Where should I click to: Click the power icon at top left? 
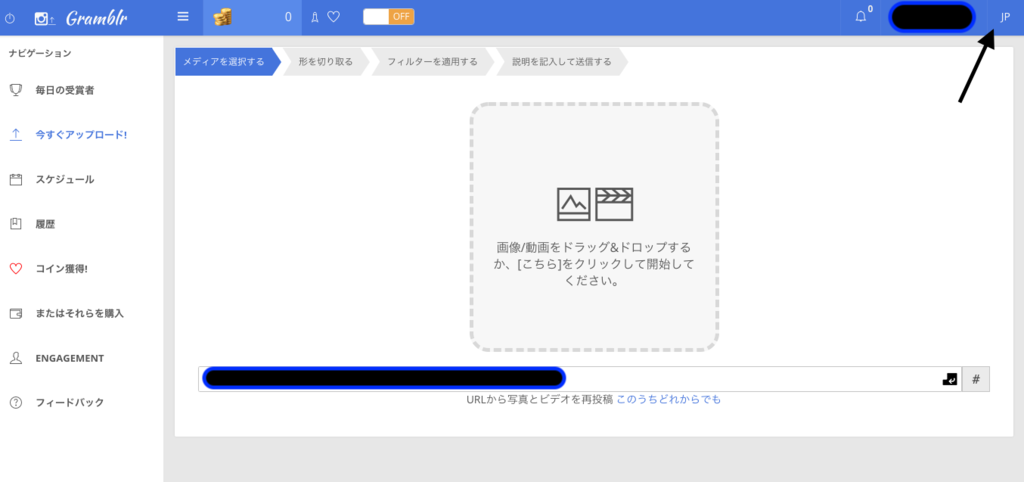point(10,18)
